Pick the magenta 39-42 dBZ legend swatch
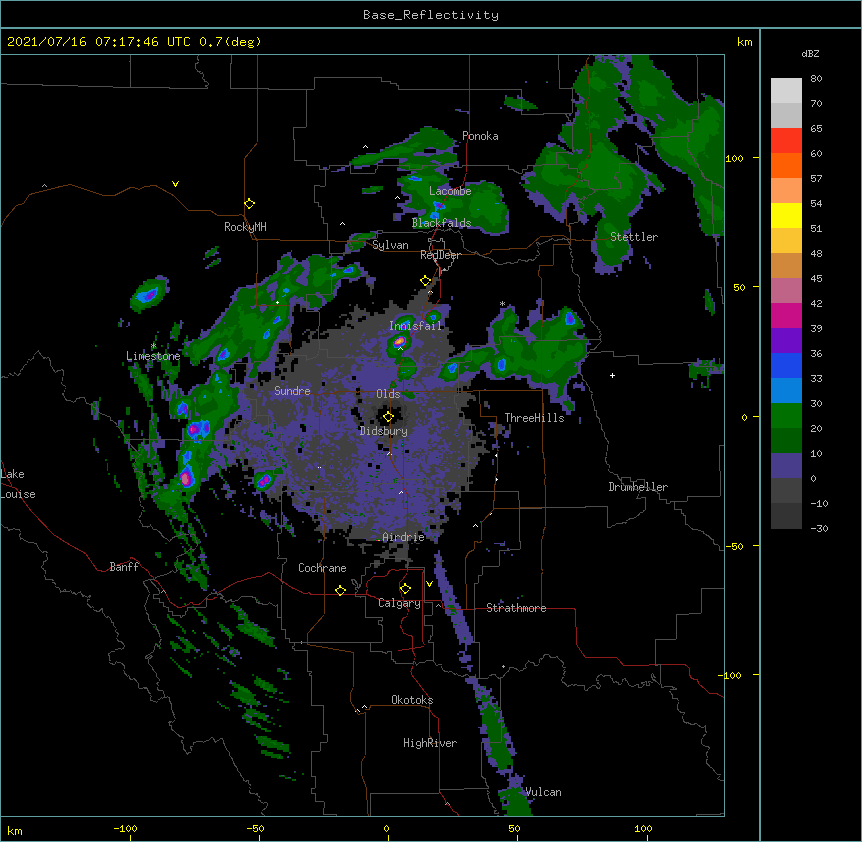This screenshot has width=862, height=842. pyautogui.click(x=786, y=315)
